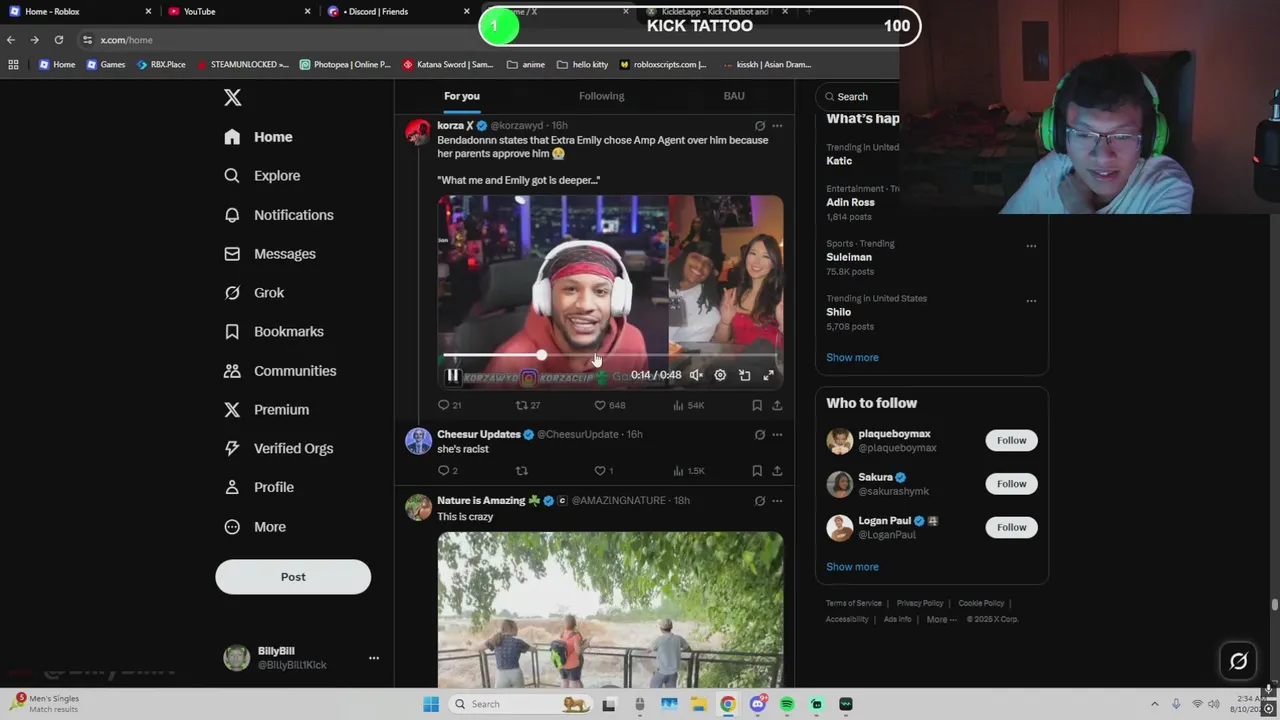Open video playback settings gear
1280x720 pixels.
point(720,376)
